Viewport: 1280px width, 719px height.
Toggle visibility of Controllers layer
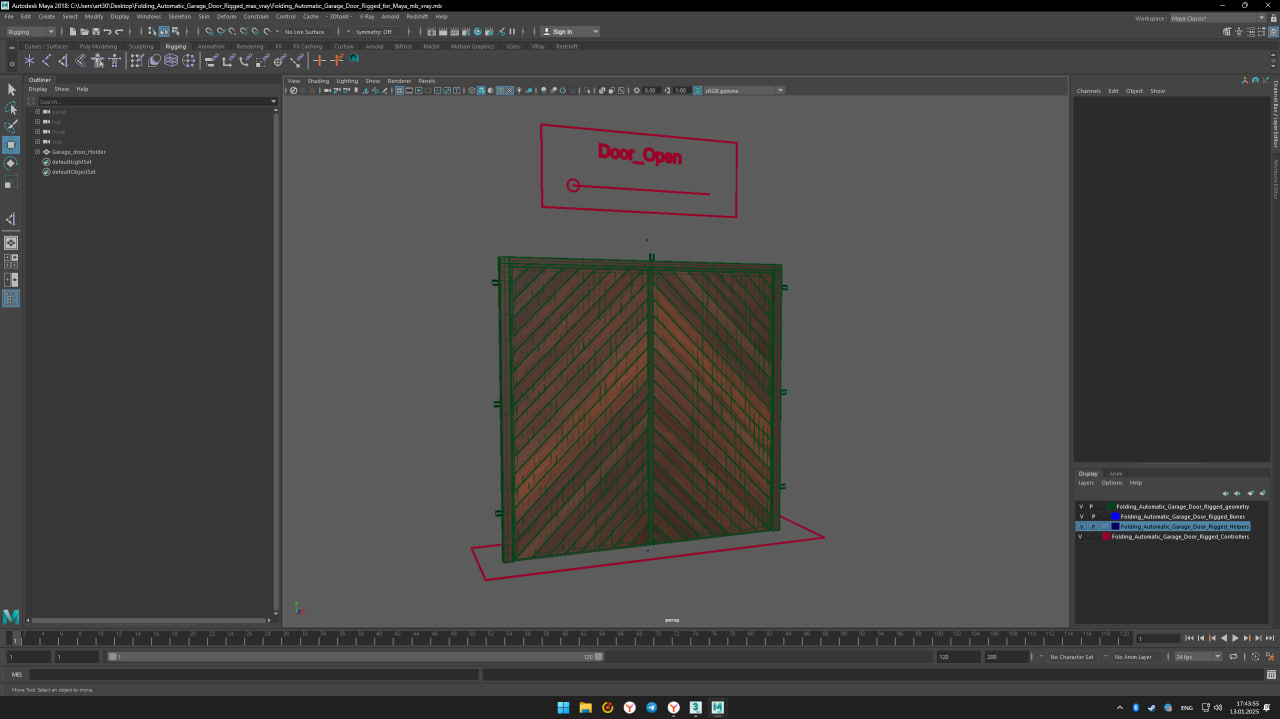pyautogui.click(x=1081, y=537)
